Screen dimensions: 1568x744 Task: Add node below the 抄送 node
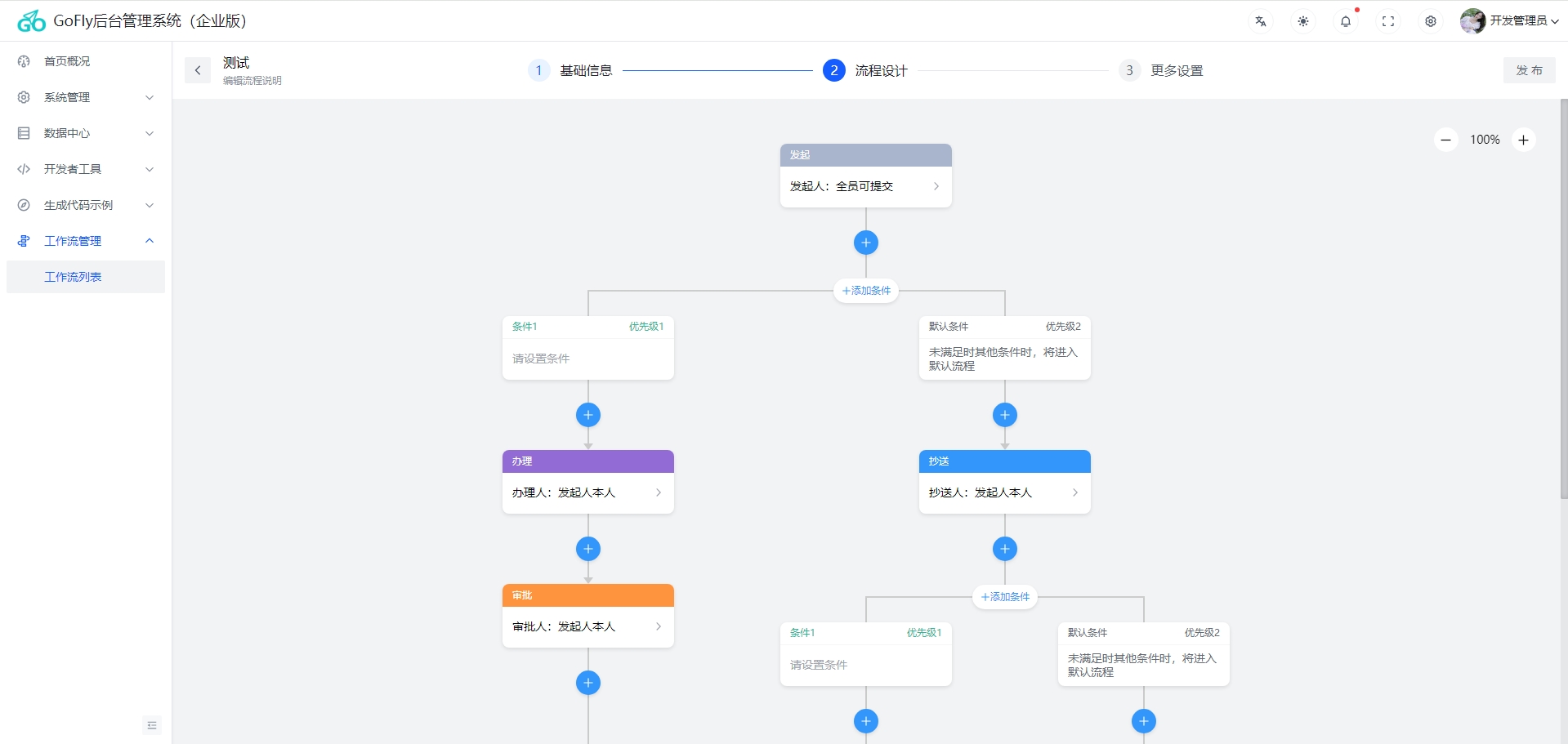tap(1004, 549)
